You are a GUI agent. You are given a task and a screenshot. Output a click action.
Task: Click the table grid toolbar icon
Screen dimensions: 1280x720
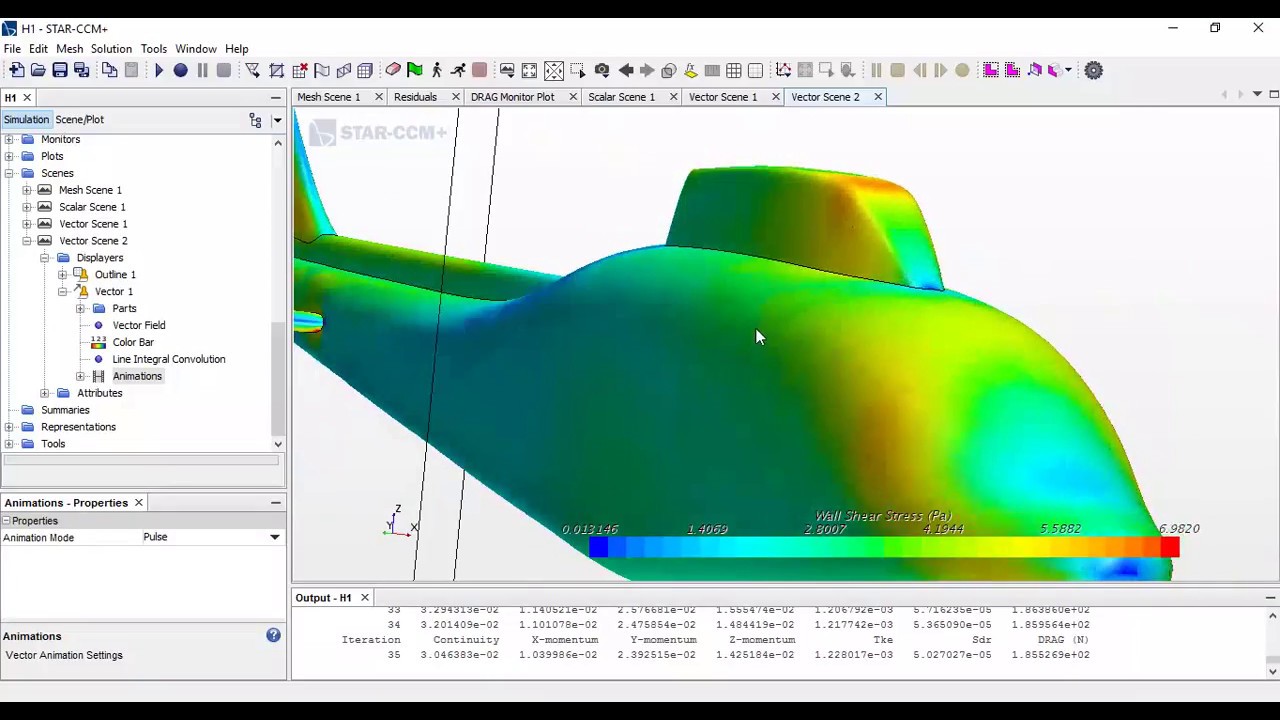pyautogui.click(x=734, y=70)
